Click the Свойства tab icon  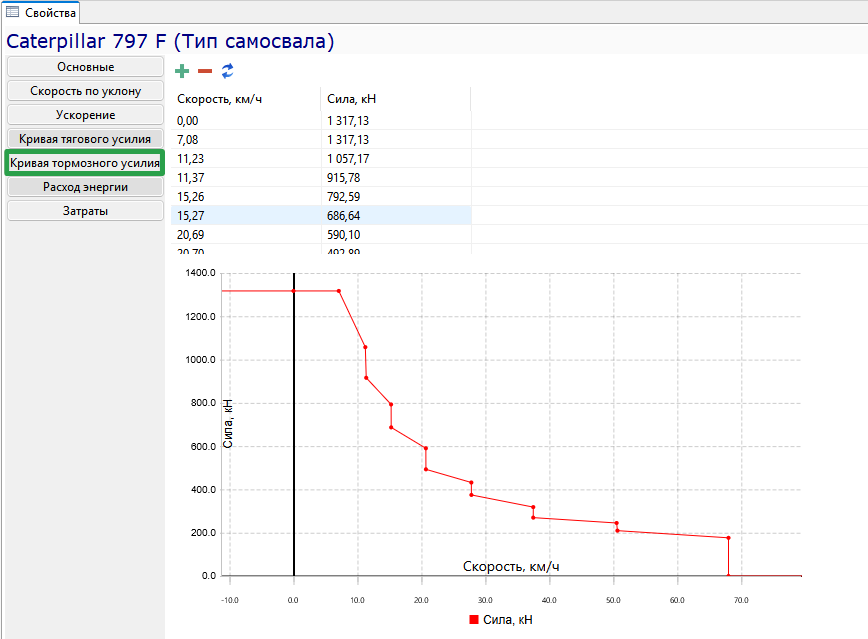tap(12, 12)
